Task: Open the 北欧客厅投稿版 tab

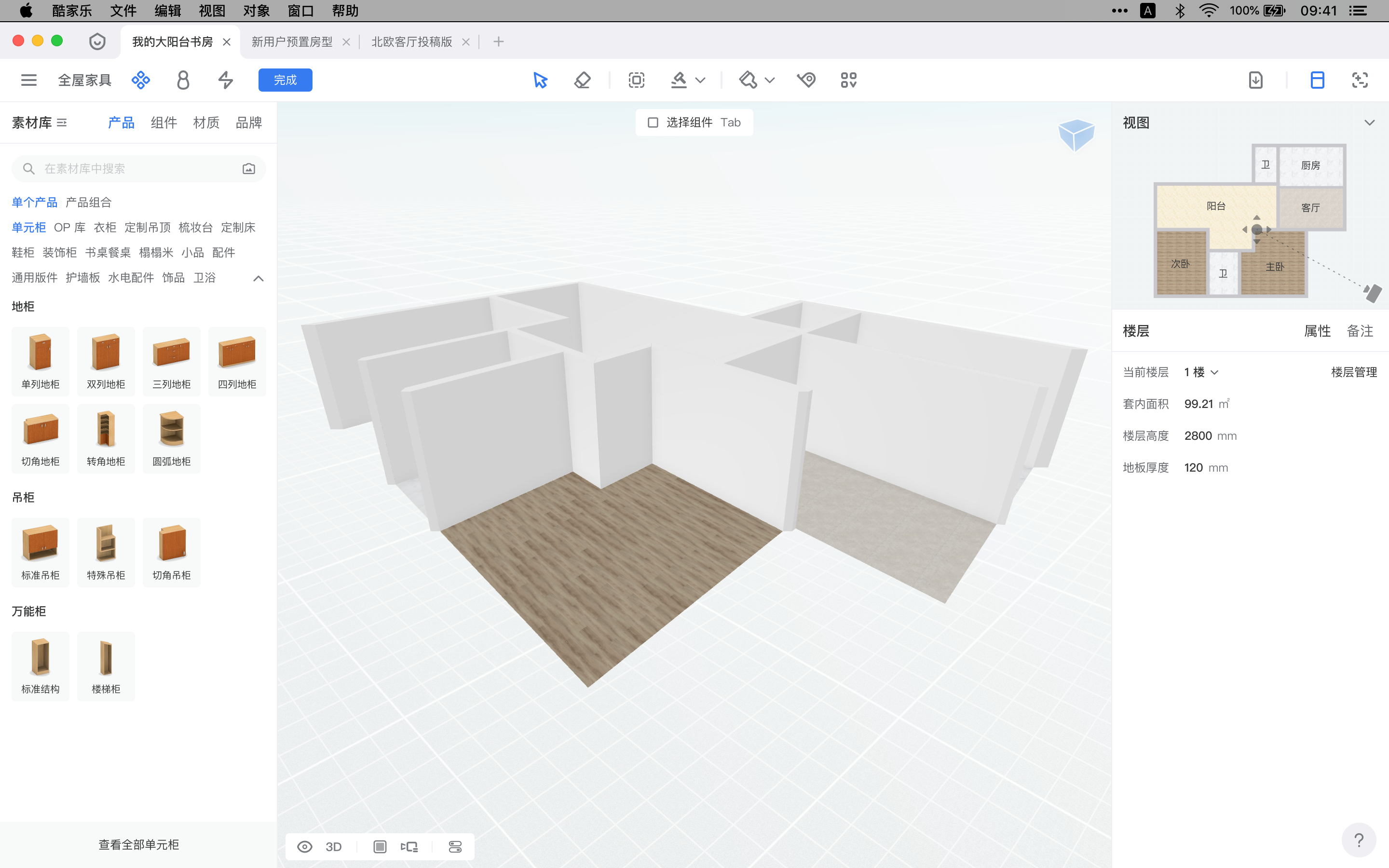Action: [411, 41]
